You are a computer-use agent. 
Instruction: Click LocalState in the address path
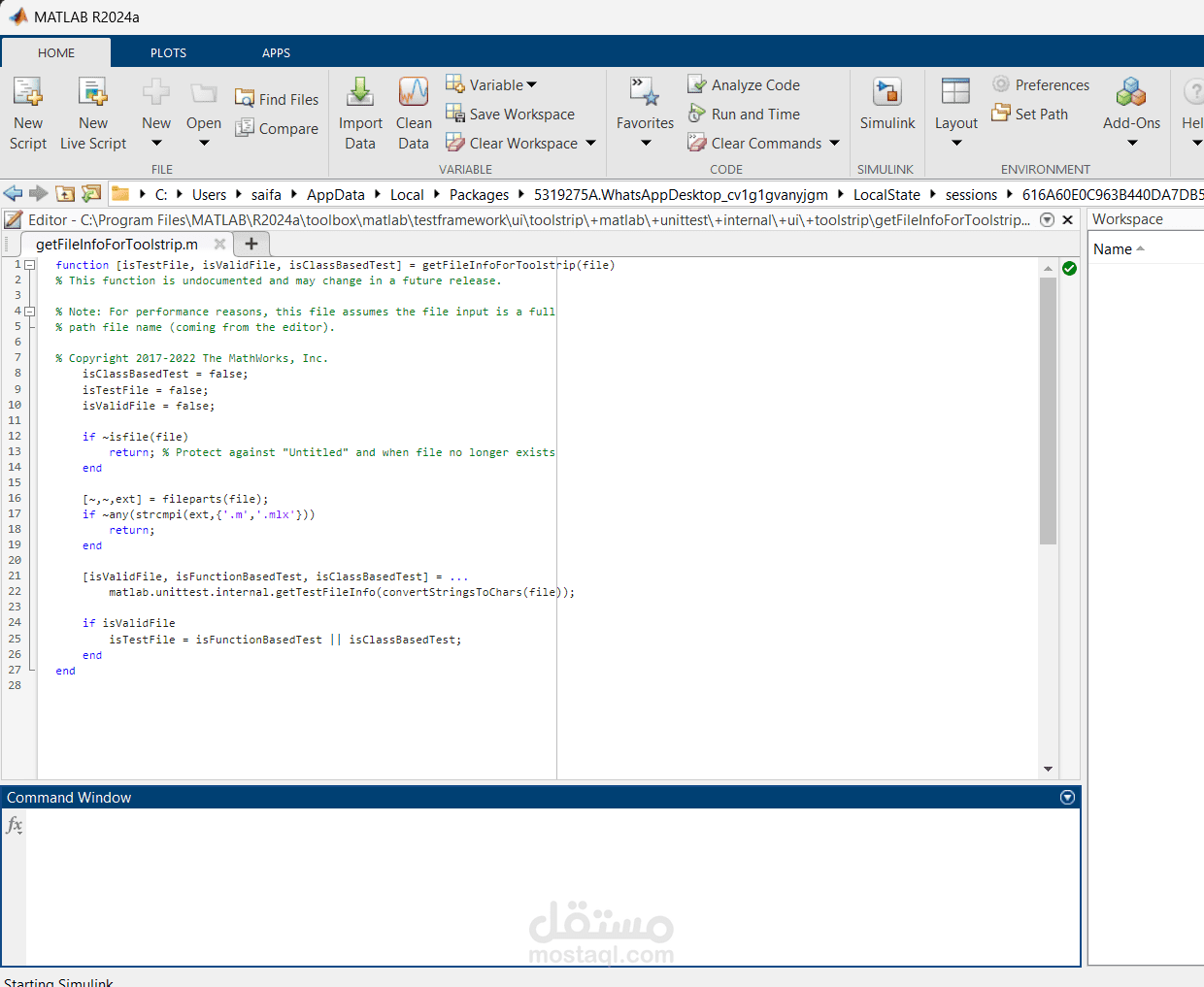tap(886, 194)
